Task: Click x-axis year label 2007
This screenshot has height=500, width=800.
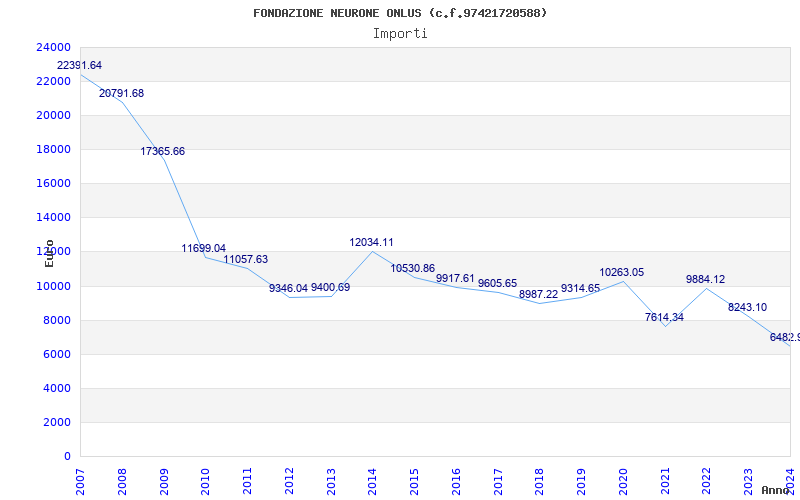Action: (x=80, y=481)
